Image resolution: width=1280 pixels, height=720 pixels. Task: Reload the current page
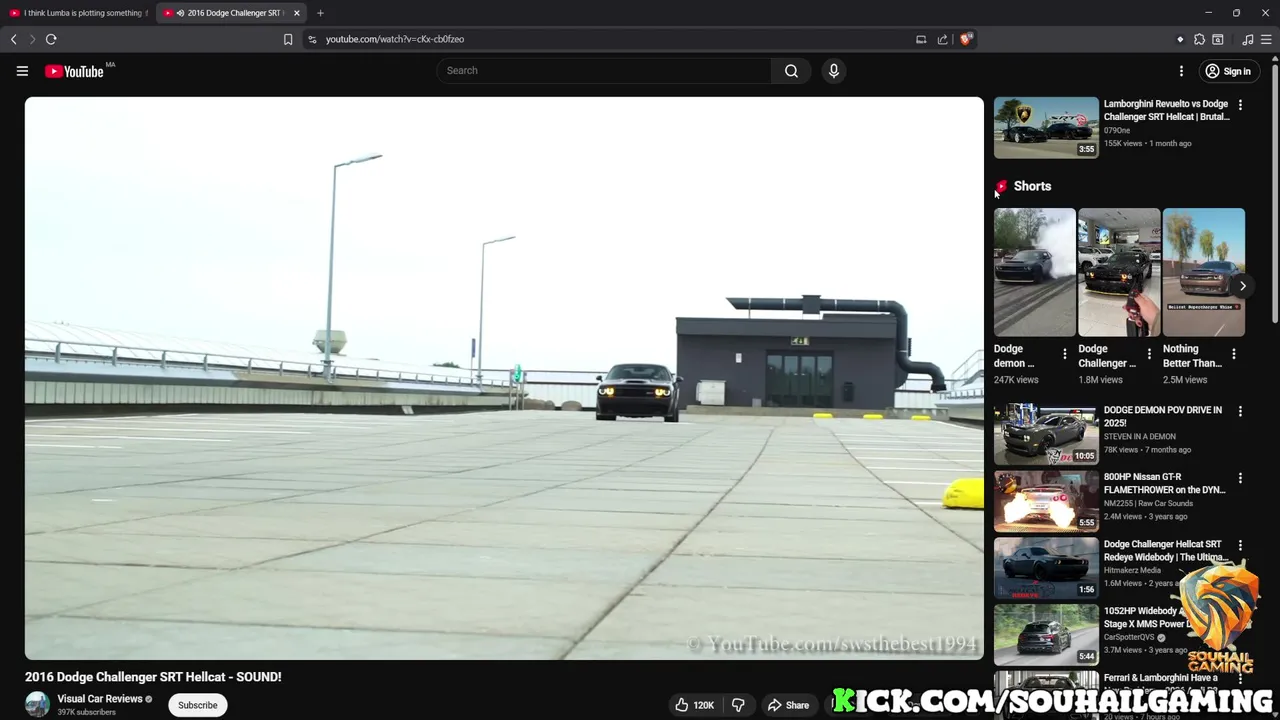pyautogui.click(x=51, y=39)
